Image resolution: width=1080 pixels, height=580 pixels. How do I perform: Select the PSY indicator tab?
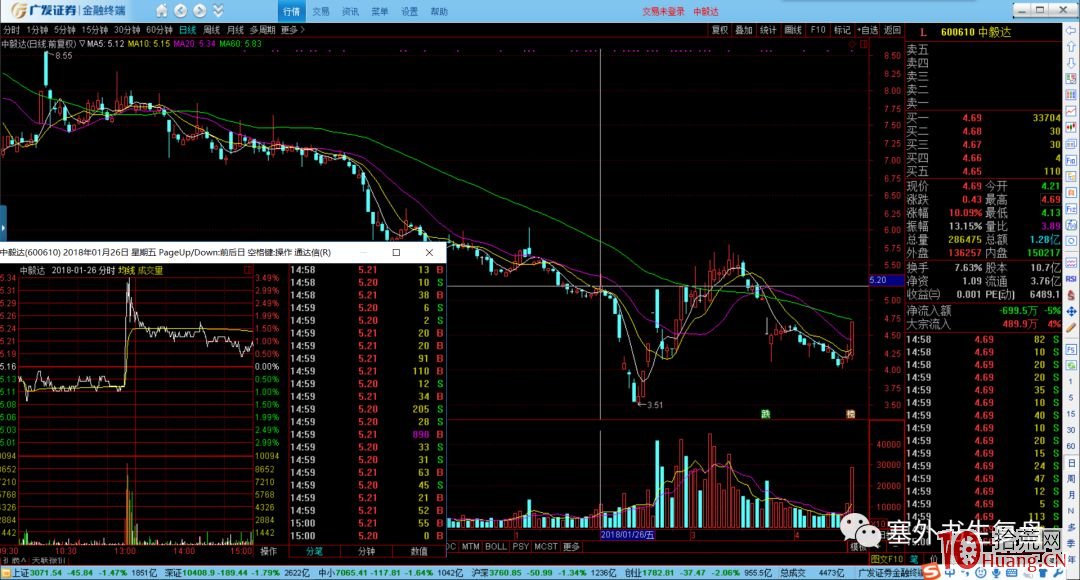[521, 547]
